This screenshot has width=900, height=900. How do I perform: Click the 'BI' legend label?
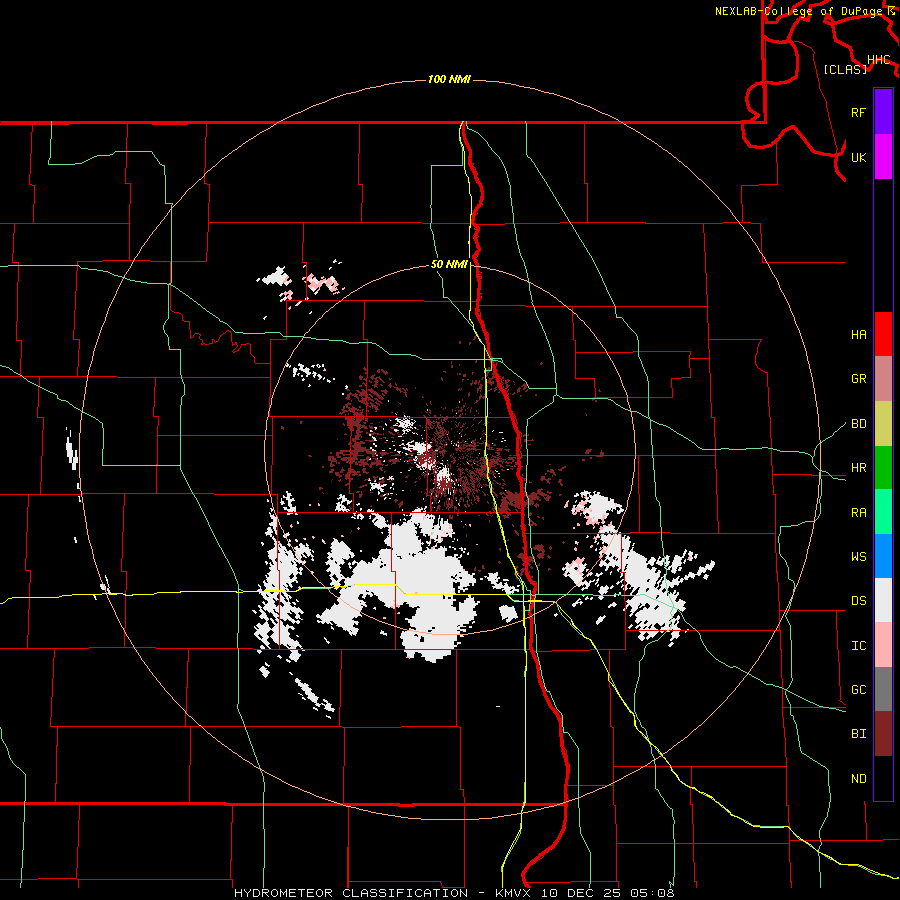point(858,734)
